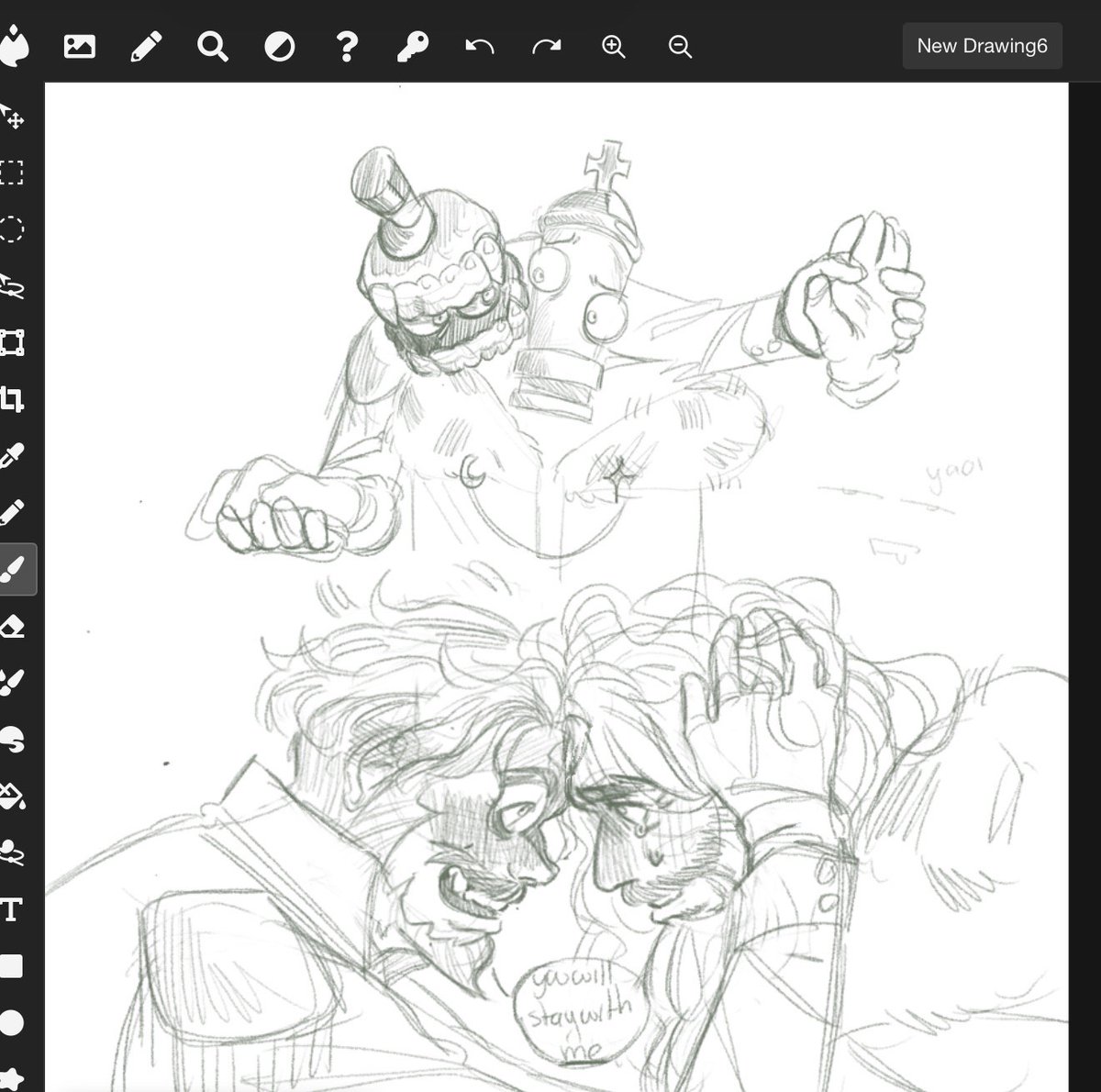Undo the last action
This screenshot has width=1101, height=1092.
(x=480, y=46)
